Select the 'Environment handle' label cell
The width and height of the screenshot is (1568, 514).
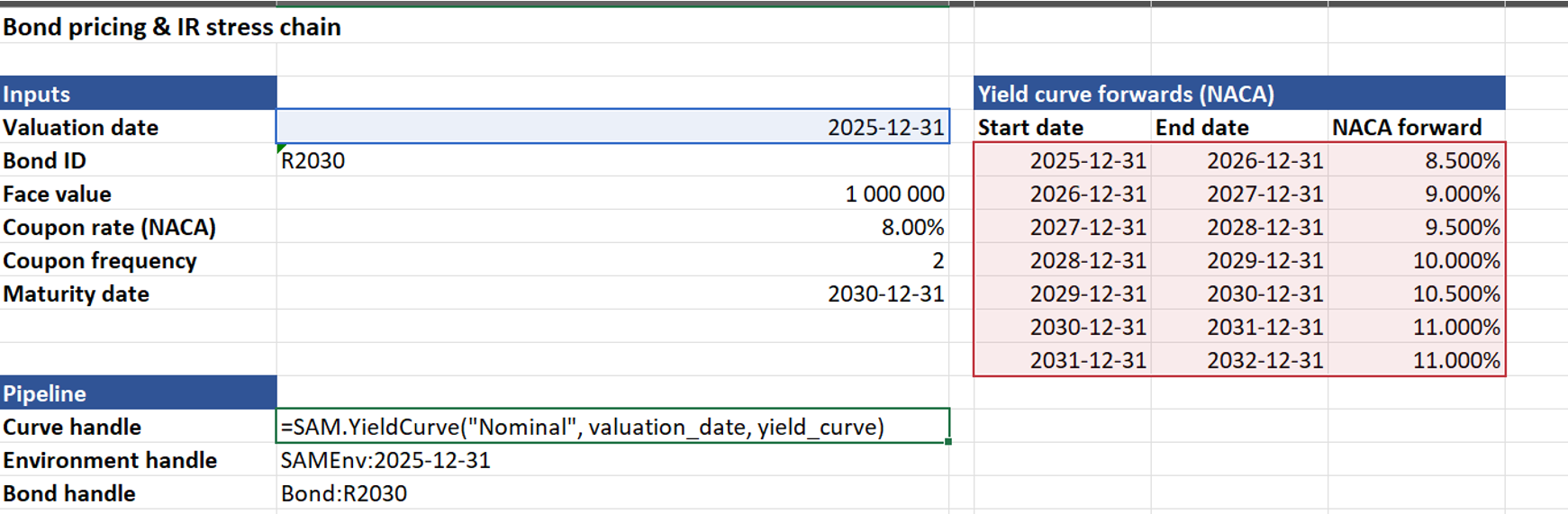tap(138, 460)
